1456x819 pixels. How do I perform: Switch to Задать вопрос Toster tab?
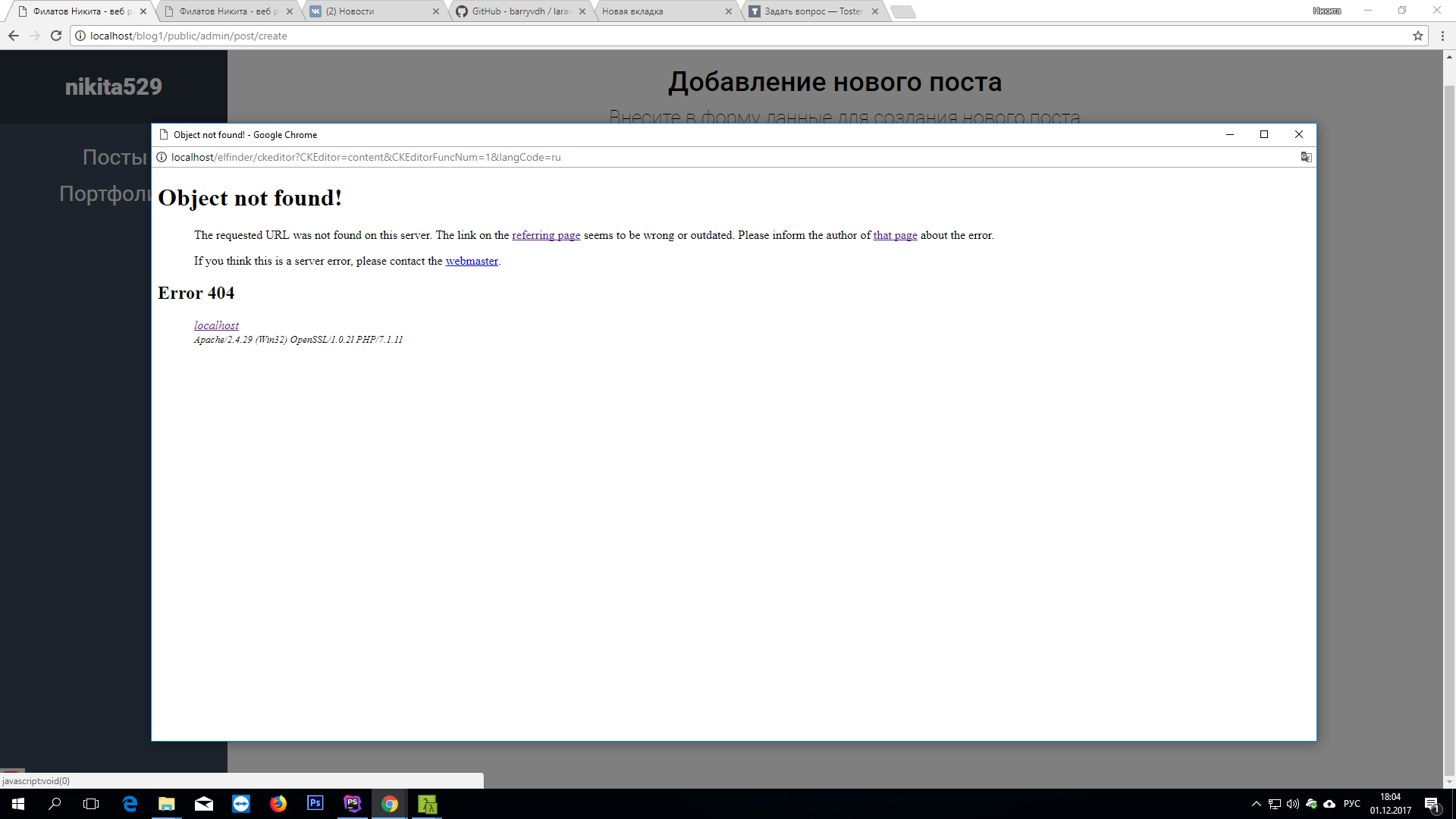(814, 11)
